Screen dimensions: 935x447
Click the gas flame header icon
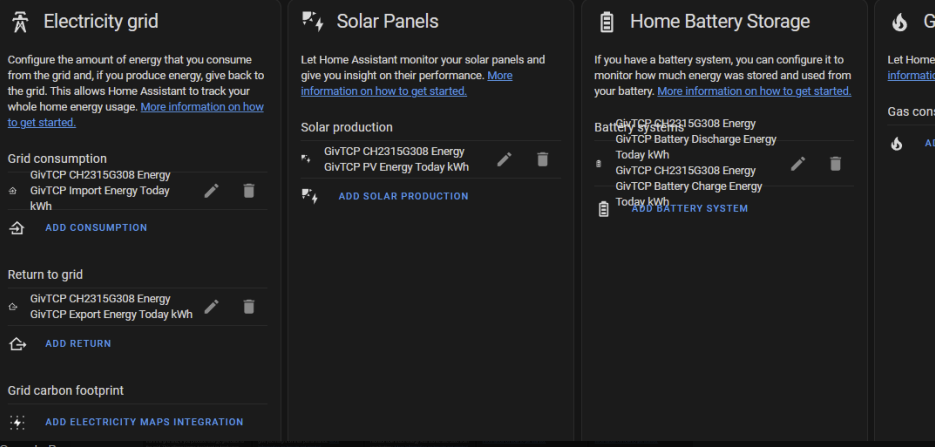tap(899, 22)
